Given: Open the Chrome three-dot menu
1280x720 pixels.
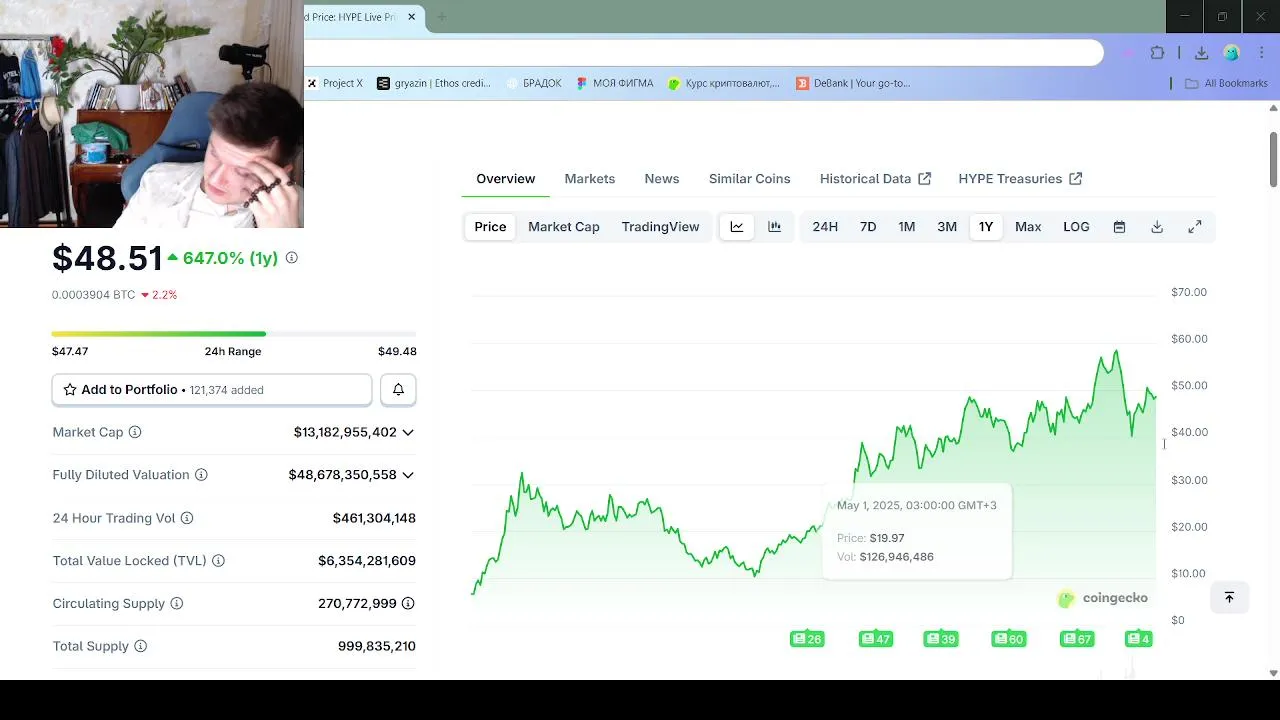Looking at the screenshot, I should click(1260, 53).
